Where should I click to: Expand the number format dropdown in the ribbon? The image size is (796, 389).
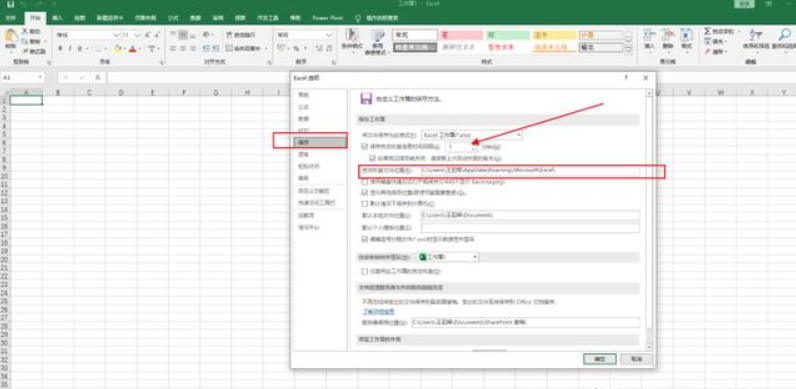(x=329, y=35)
